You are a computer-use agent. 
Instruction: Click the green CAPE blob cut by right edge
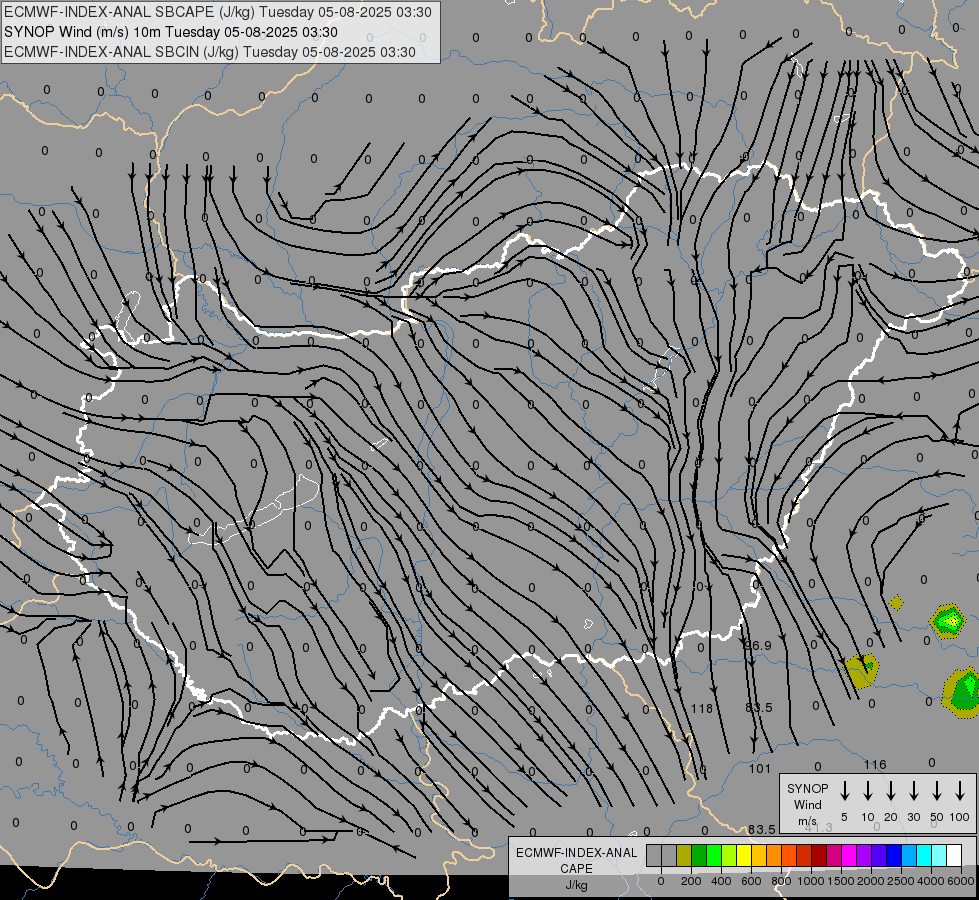[962, 692]
